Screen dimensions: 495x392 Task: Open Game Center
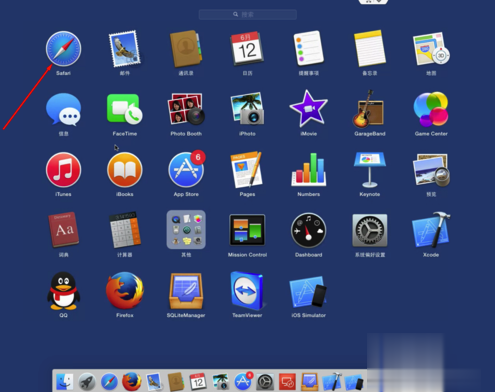click(x=431, y=109)
